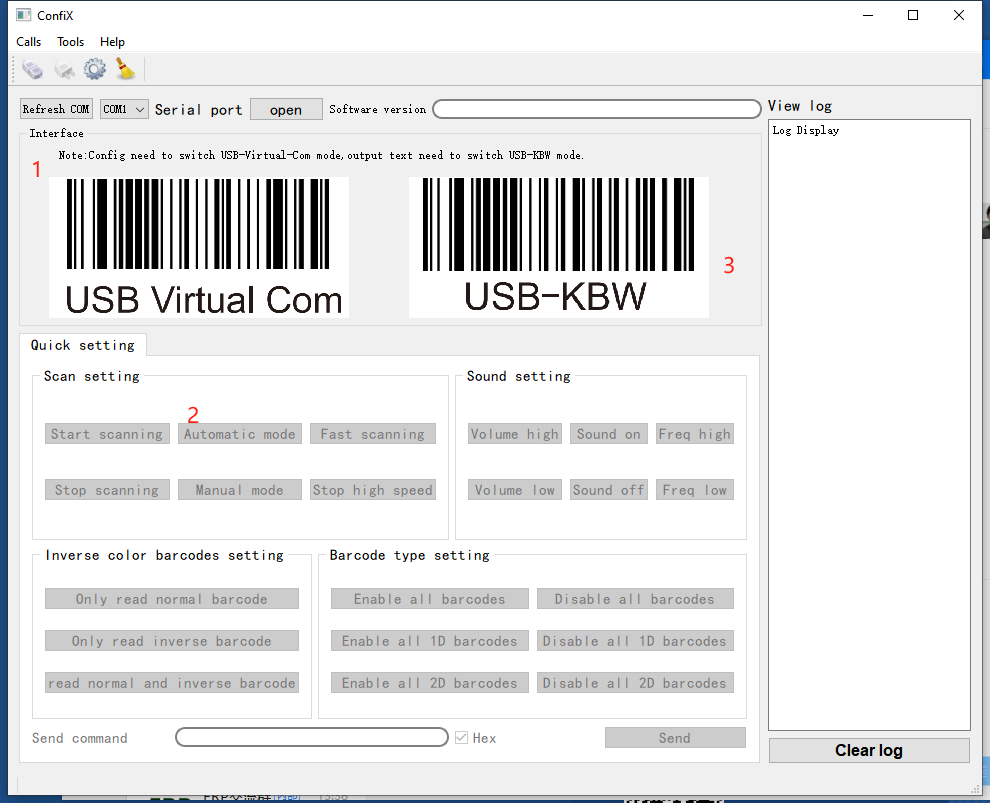The image size is (990, 803).
Task: Open the Tools menu
Action: pos(71,42)
